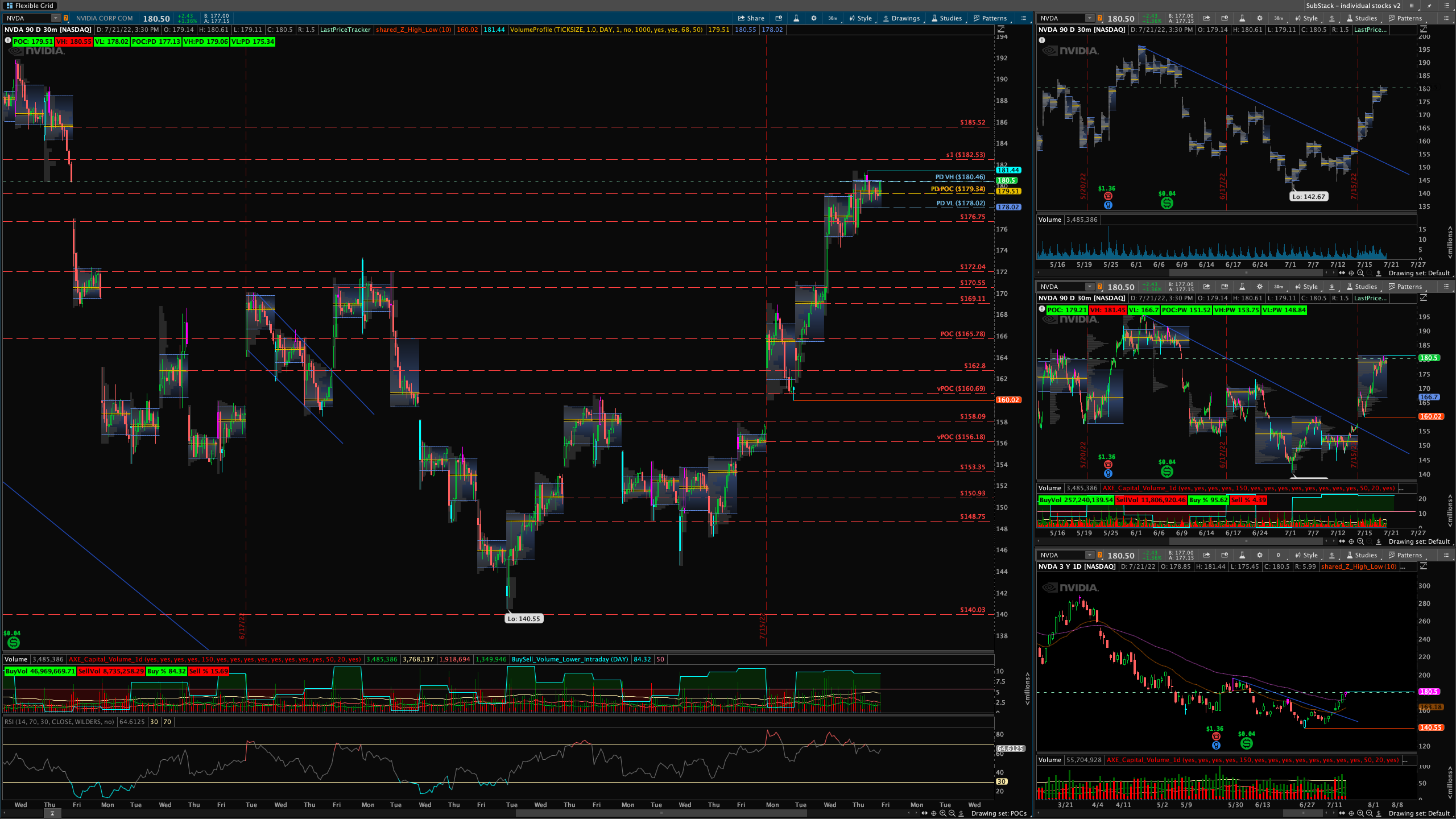Share the top-right NVDA chart
The height and width of the screenshot is (819, 1456).
pyautogui.click(x=1206, y=18)
